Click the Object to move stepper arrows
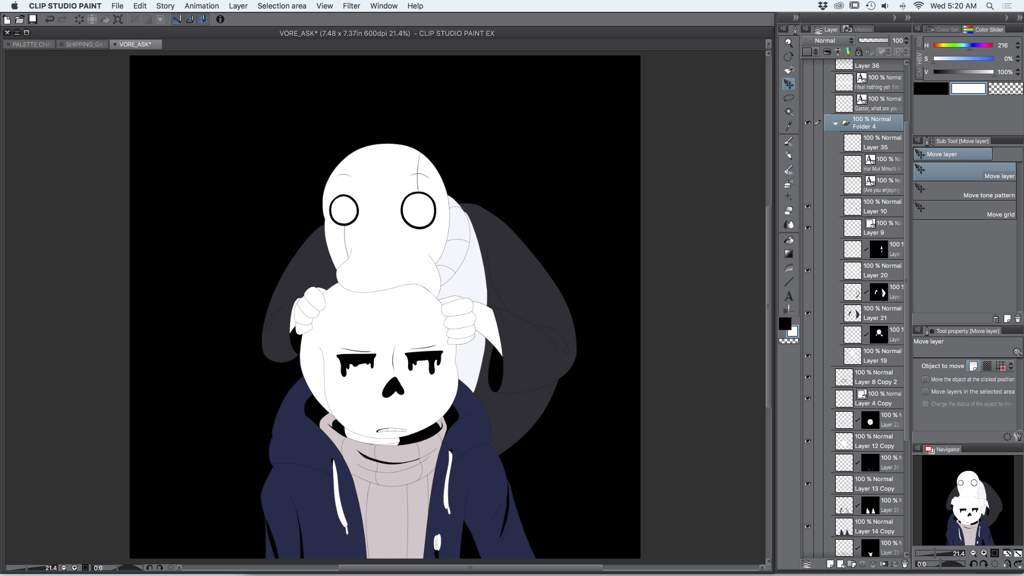Image resolution: width=1024 pixels, height=576 pixels. coord(1012,366)
